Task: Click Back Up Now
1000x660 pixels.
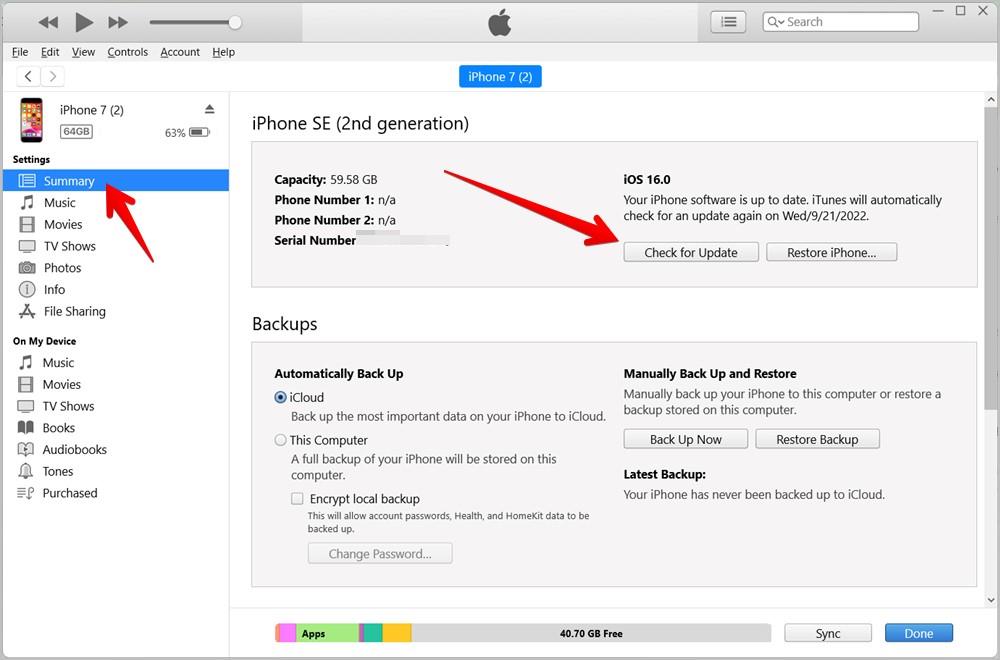Action: (686, 439)
